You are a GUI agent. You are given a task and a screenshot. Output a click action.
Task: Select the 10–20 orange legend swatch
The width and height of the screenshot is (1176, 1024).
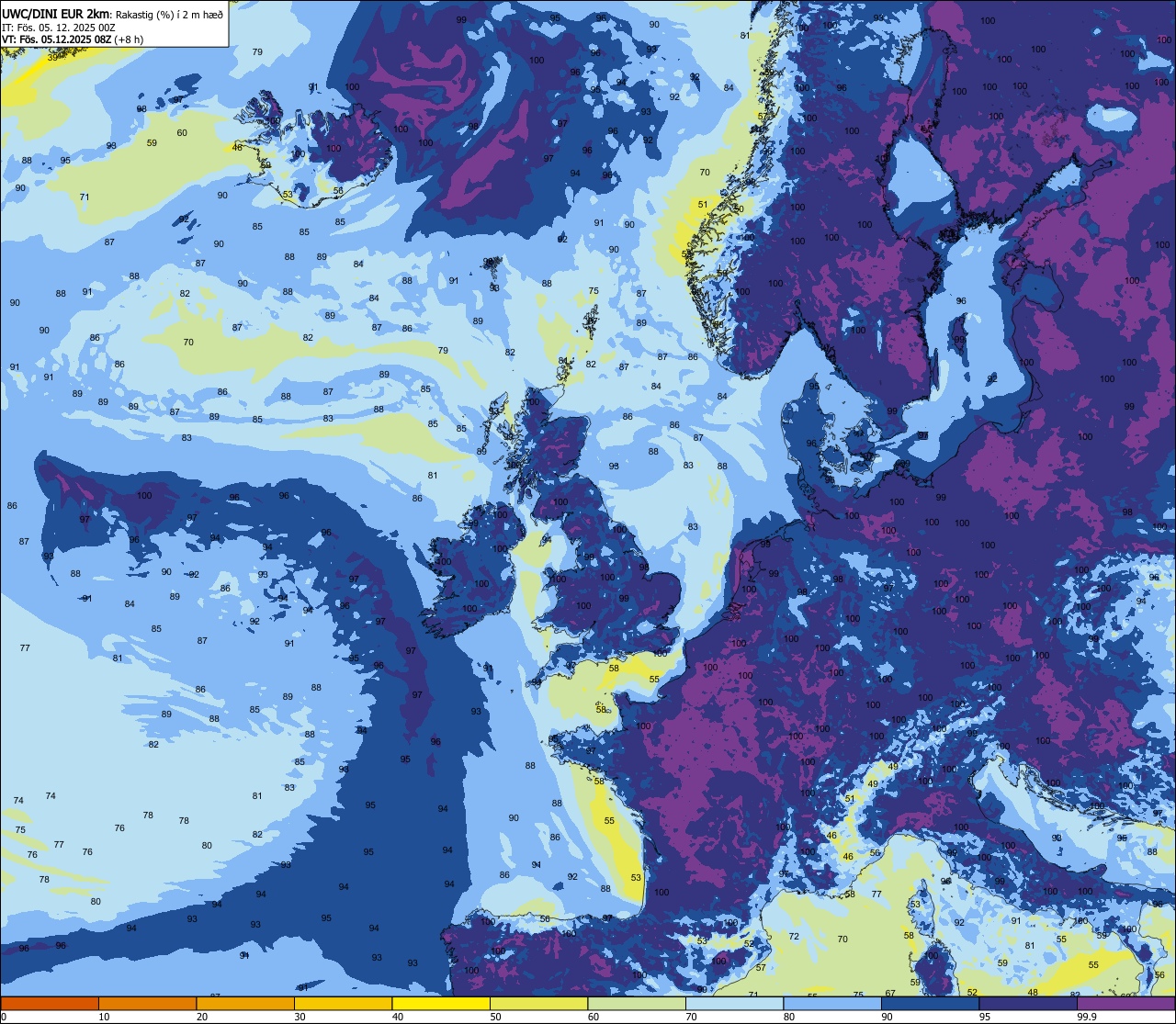point(147,1003)
